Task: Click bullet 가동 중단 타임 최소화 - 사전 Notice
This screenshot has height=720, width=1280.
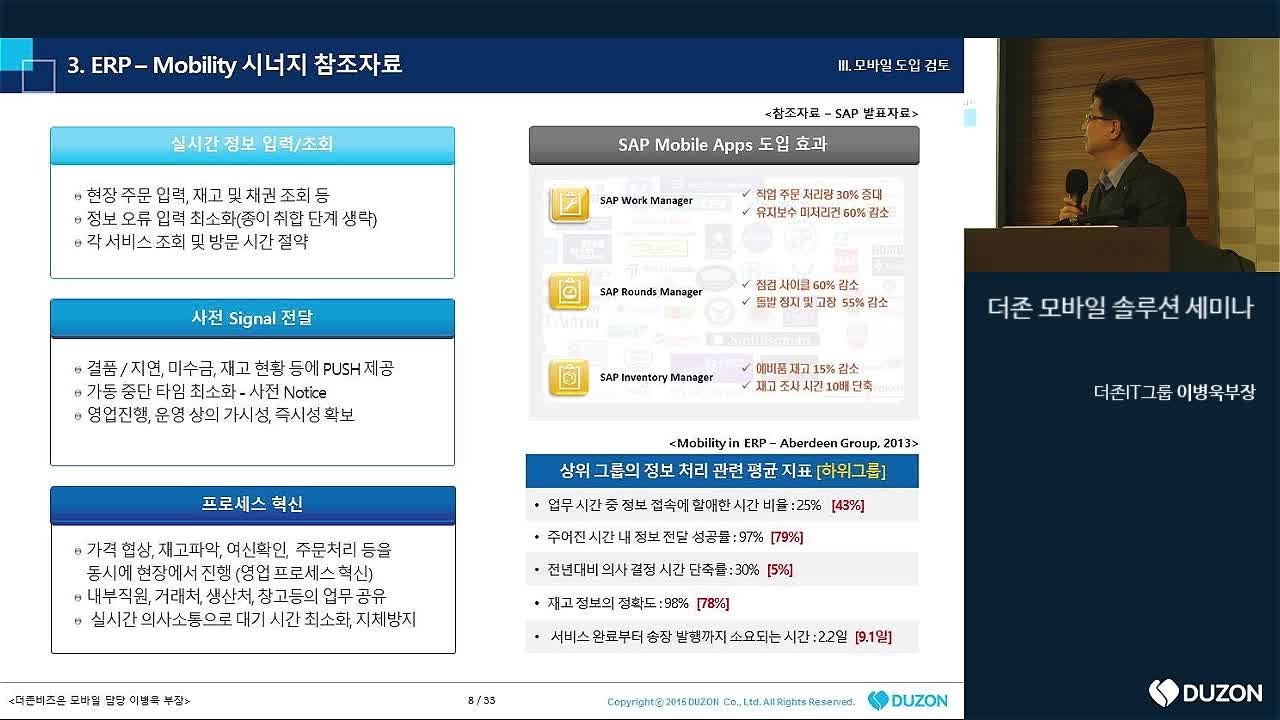Action: 200,392
